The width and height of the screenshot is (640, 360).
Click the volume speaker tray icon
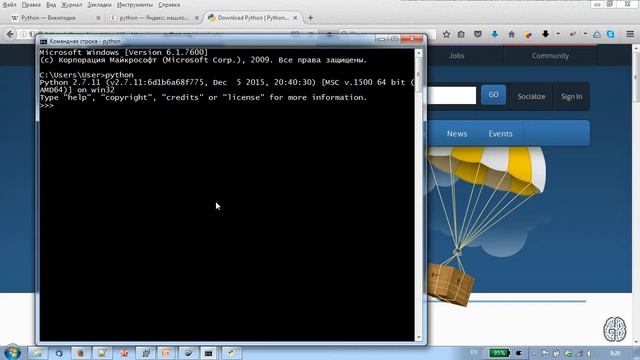[x=589, y=353]
